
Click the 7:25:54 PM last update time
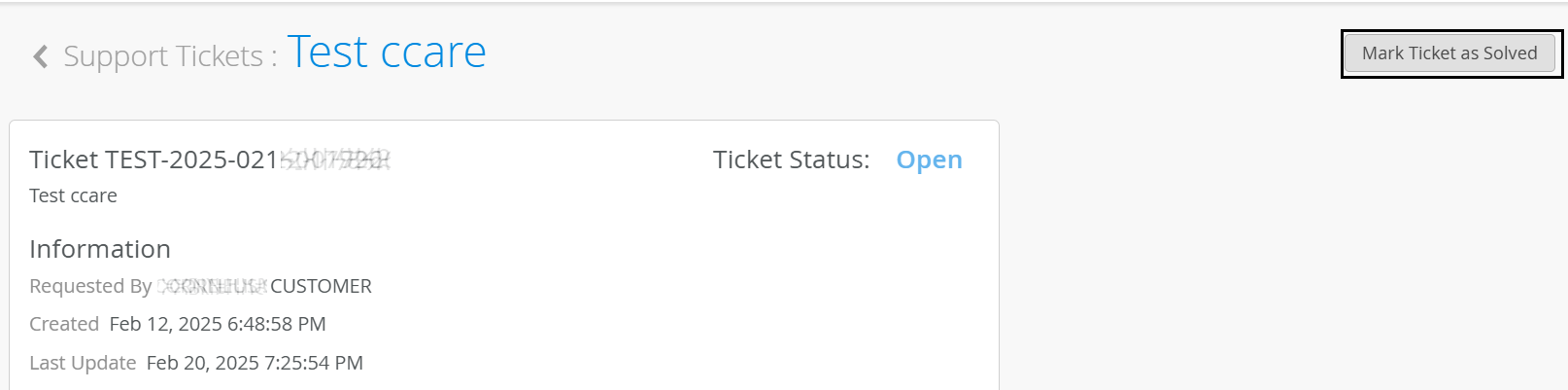314,363
